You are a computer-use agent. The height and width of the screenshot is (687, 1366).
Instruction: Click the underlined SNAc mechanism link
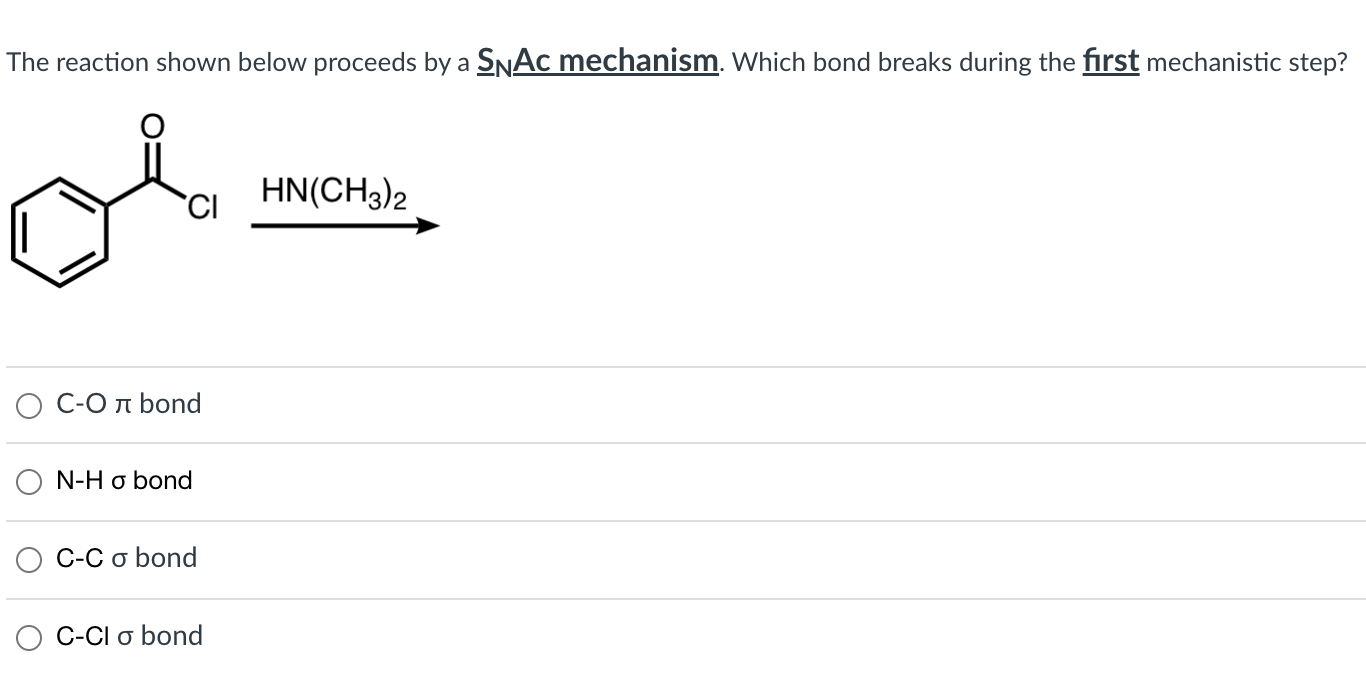[x=597, y=60]
